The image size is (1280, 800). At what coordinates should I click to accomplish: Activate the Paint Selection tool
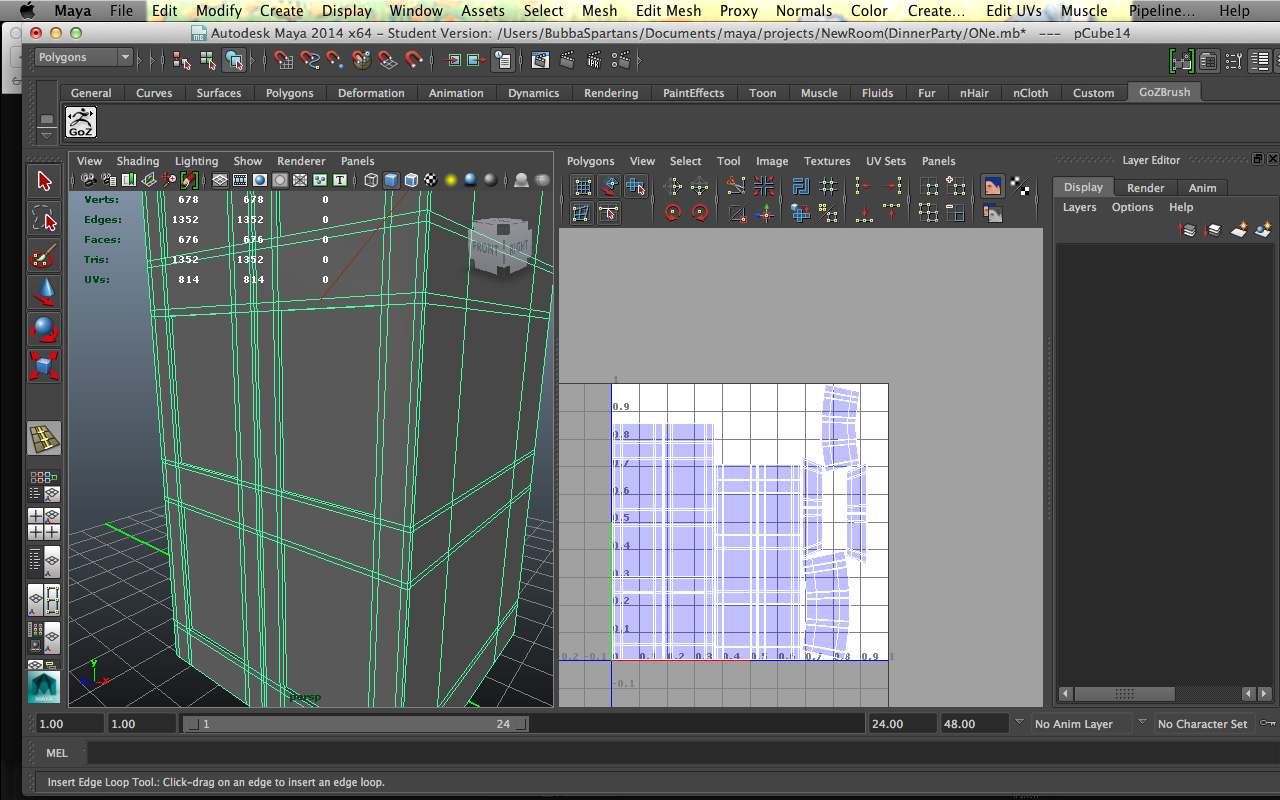(44, 256)
